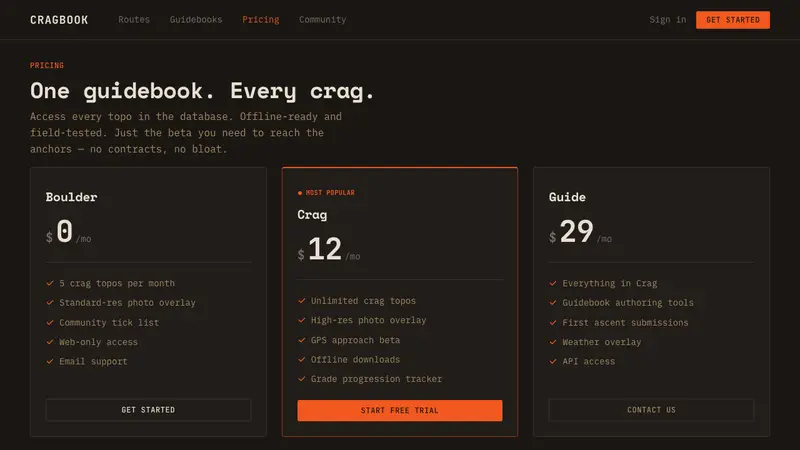
Task: Click the Crag price 12
Action: click(x=325, y=249)
